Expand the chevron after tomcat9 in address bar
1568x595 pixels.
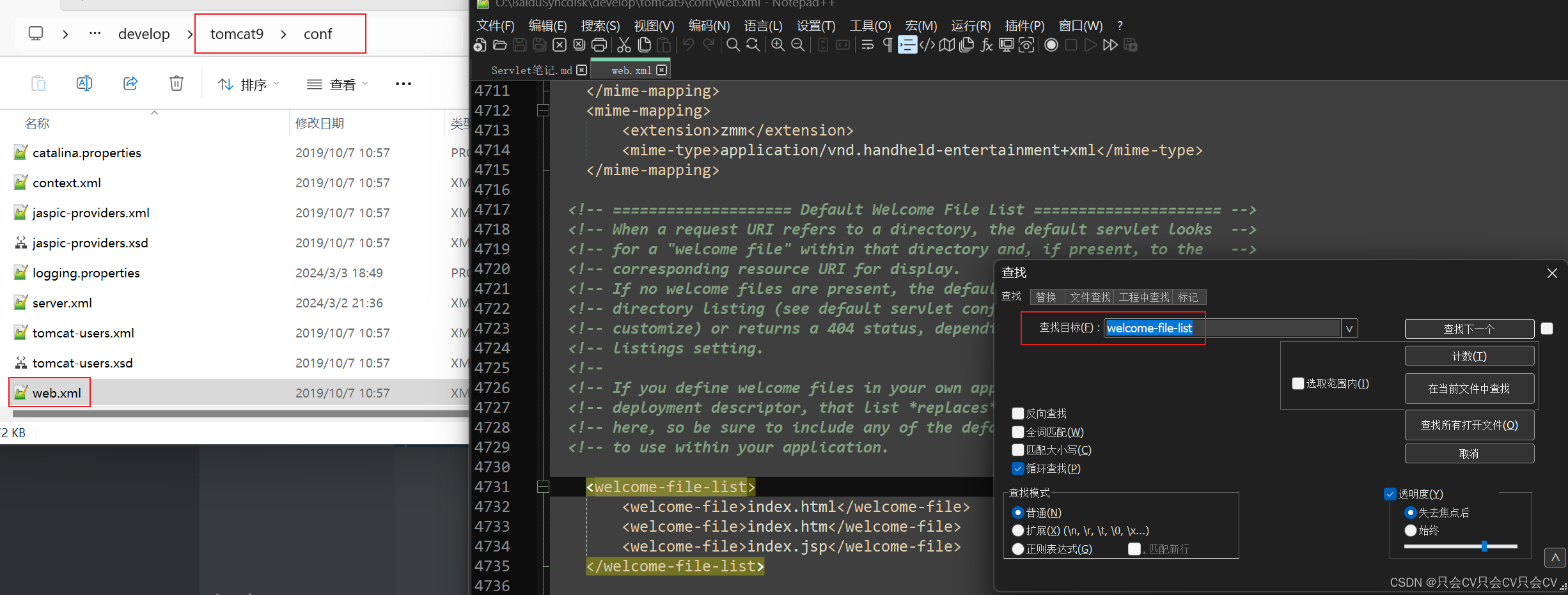click(x=283, y=34)
